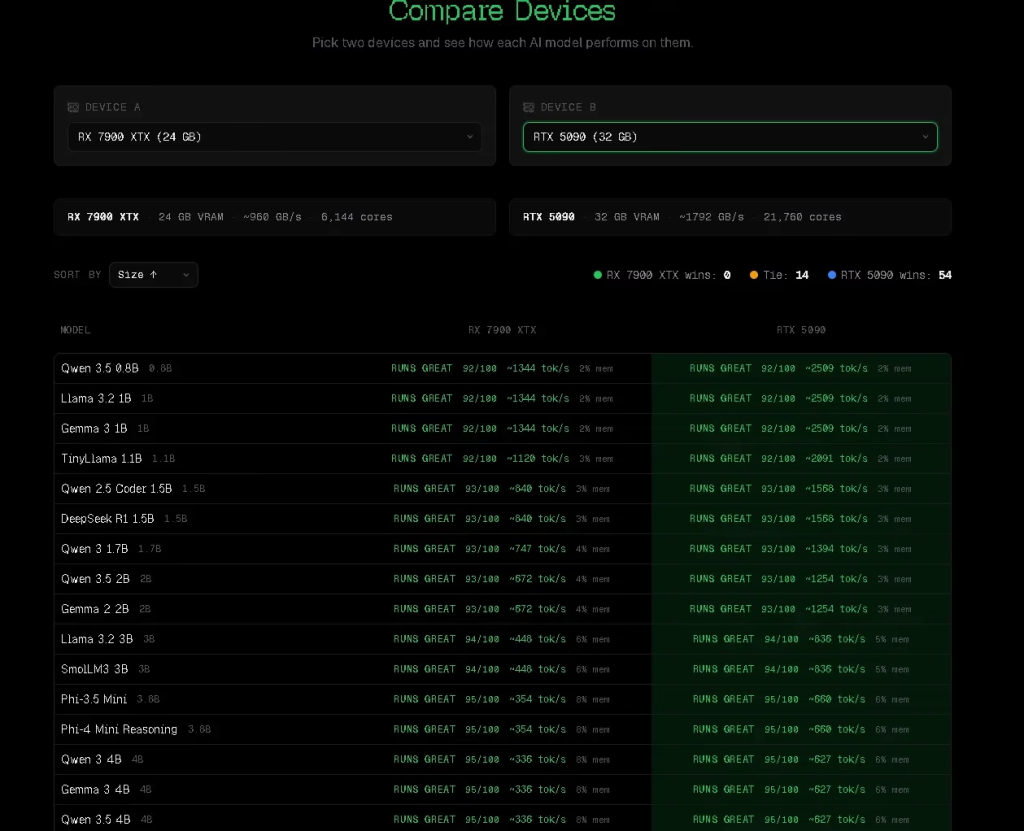Click the RX 7900 XTX specs summary bar
1024x831 pixels.
274,217
